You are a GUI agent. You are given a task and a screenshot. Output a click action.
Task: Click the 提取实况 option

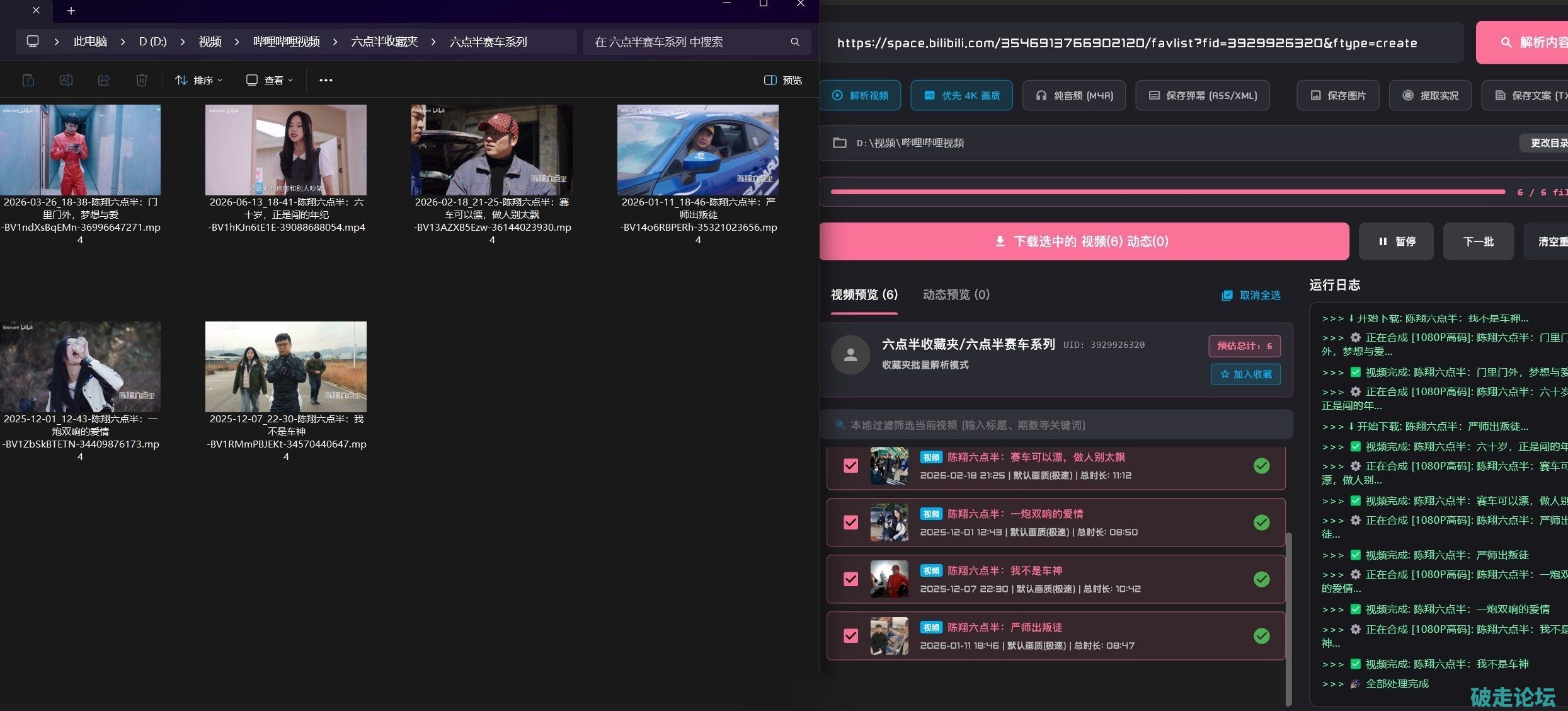(1431, 95)
